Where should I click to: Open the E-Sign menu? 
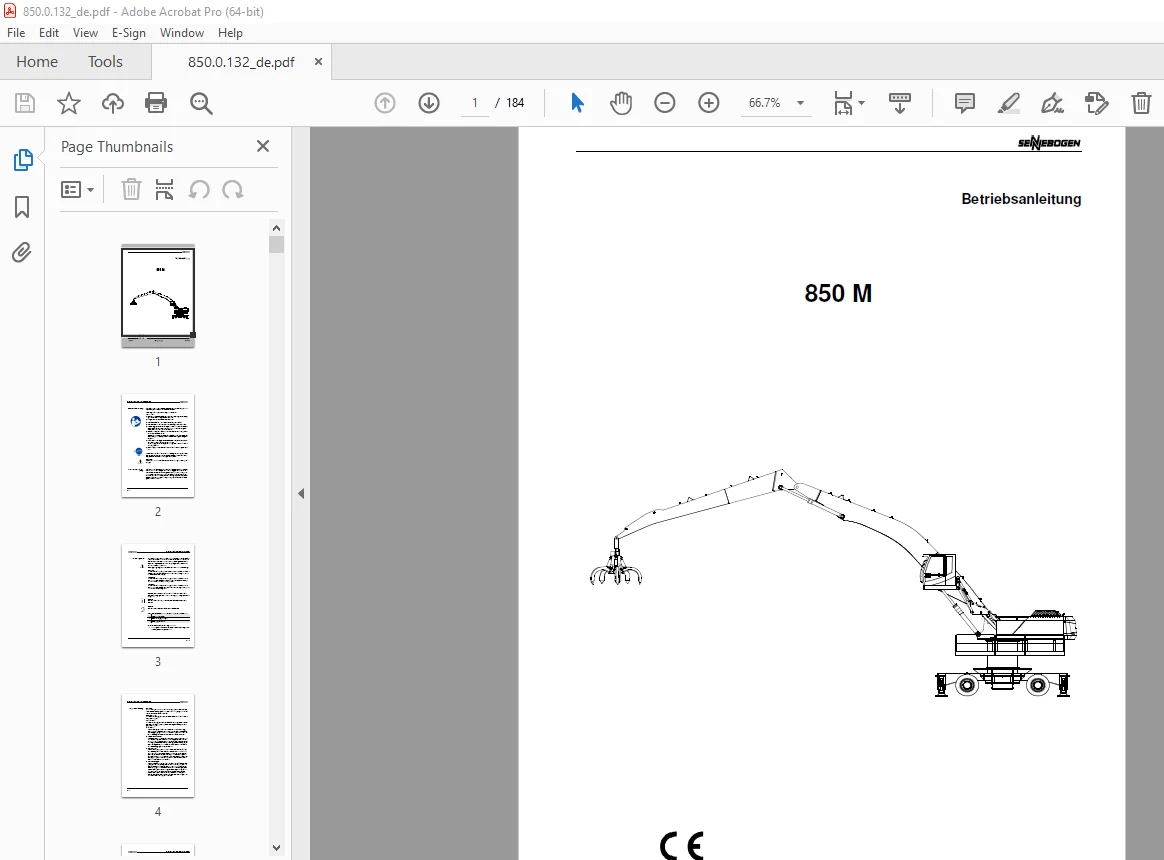click(x=128, y=33)
